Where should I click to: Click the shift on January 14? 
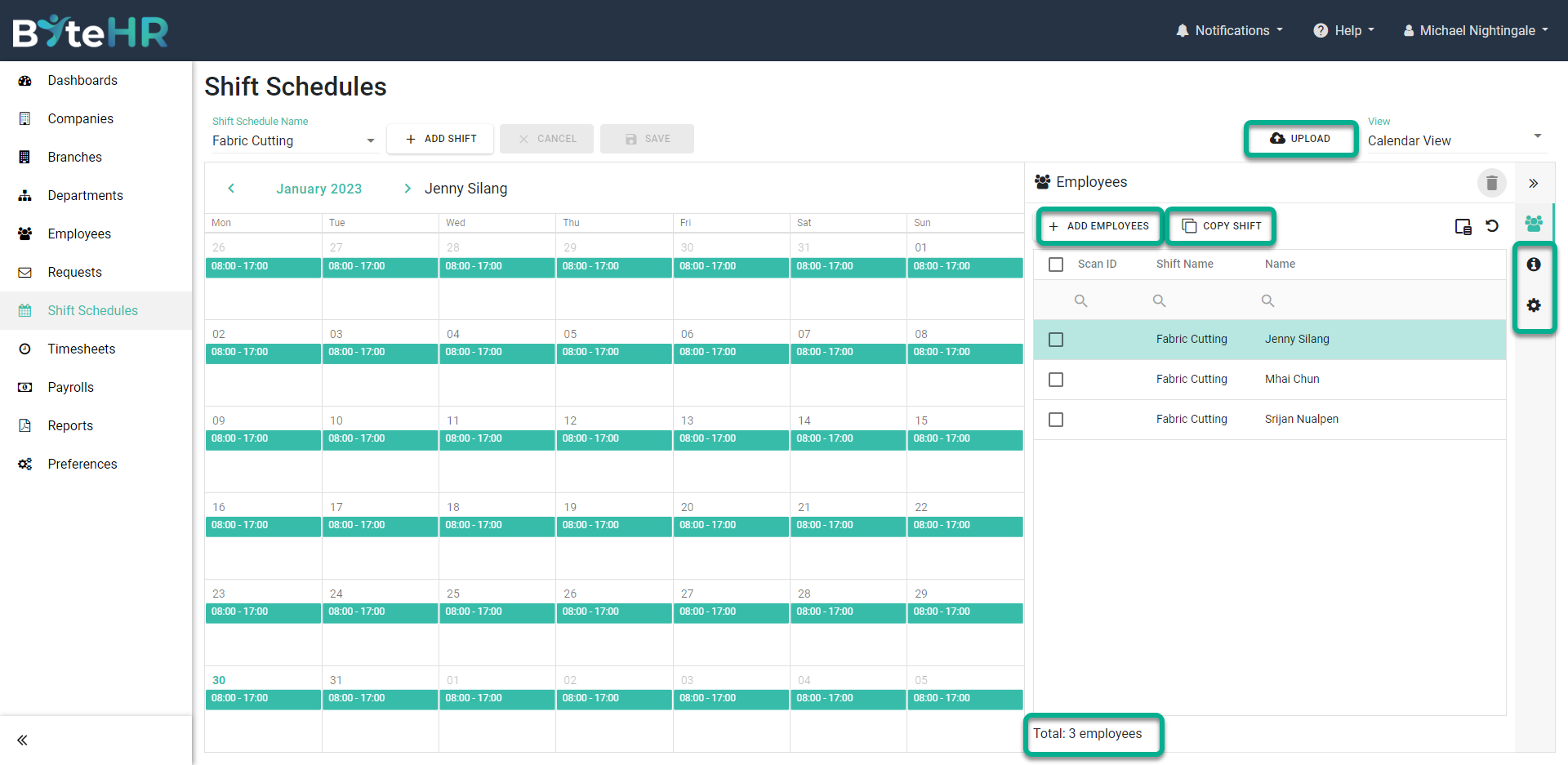pyautogui.click(x=848, y=439)
